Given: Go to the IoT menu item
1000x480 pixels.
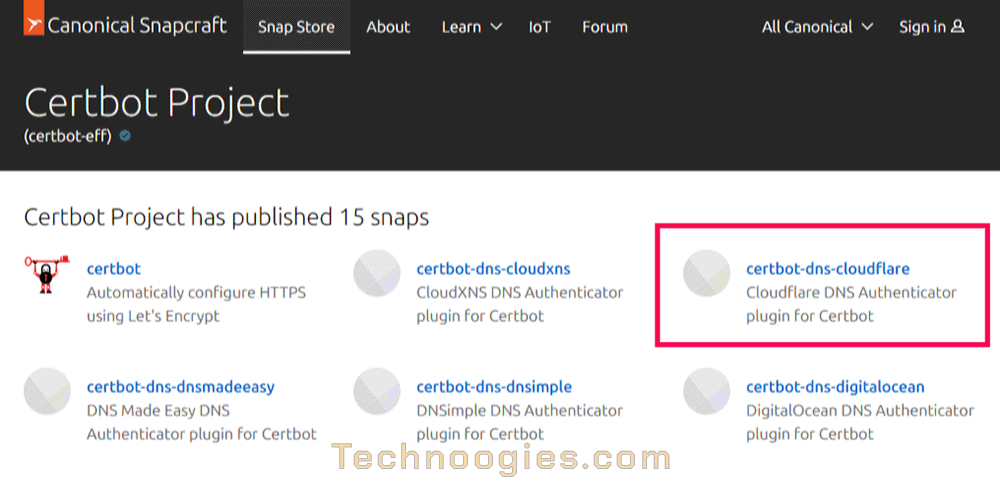Looking at the screenshot, I should coord(540,27).
